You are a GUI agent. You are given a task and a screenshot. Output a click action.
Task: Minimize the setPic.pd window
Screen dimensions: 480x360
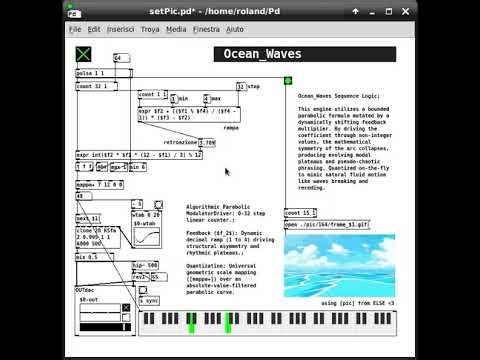[x=372, y=12]
